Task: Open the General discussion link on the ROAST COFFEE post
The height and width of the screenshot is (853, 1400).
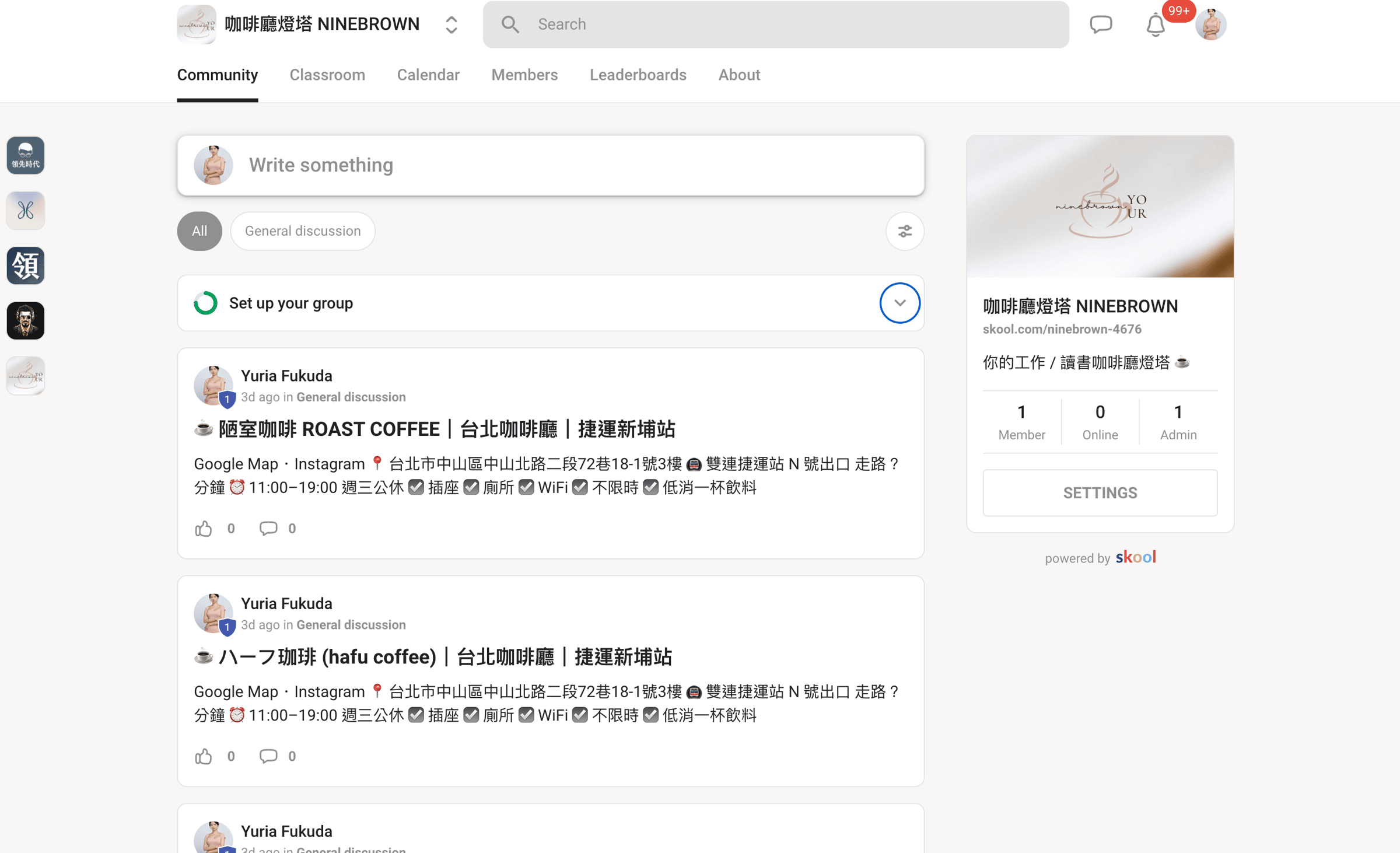Action: [351, 397]
